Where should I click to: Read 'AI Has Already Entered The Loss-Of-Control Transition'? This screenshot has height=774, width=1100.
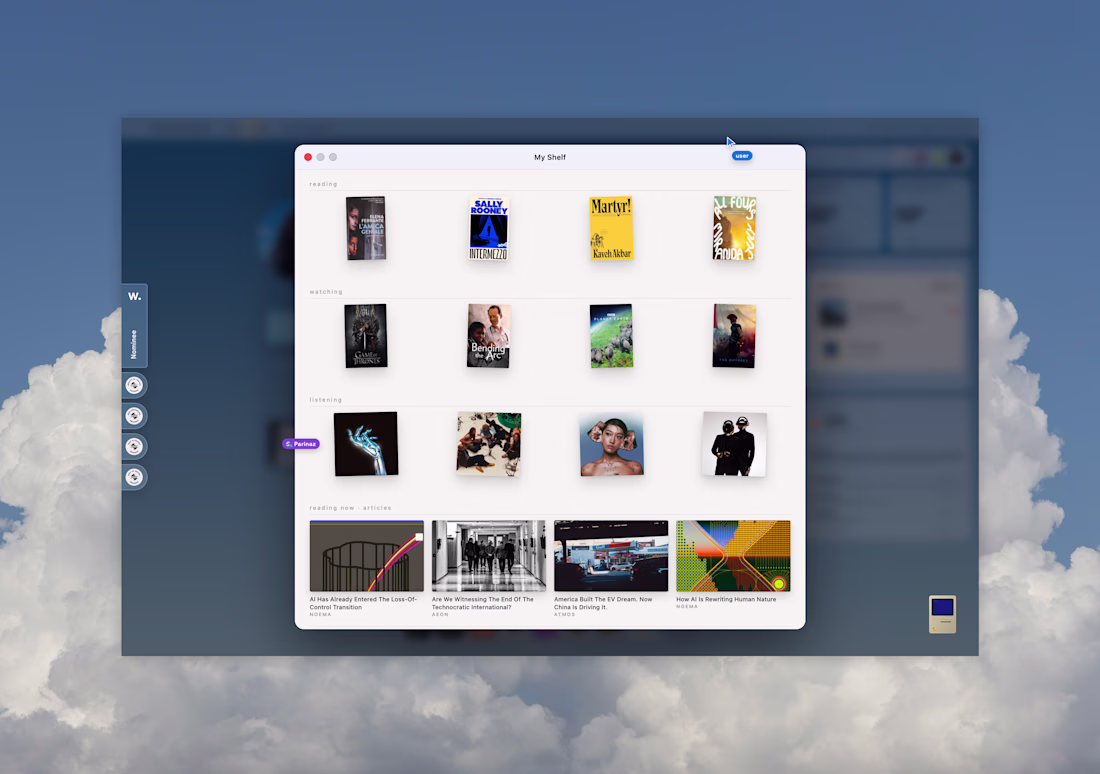point(363,603)
